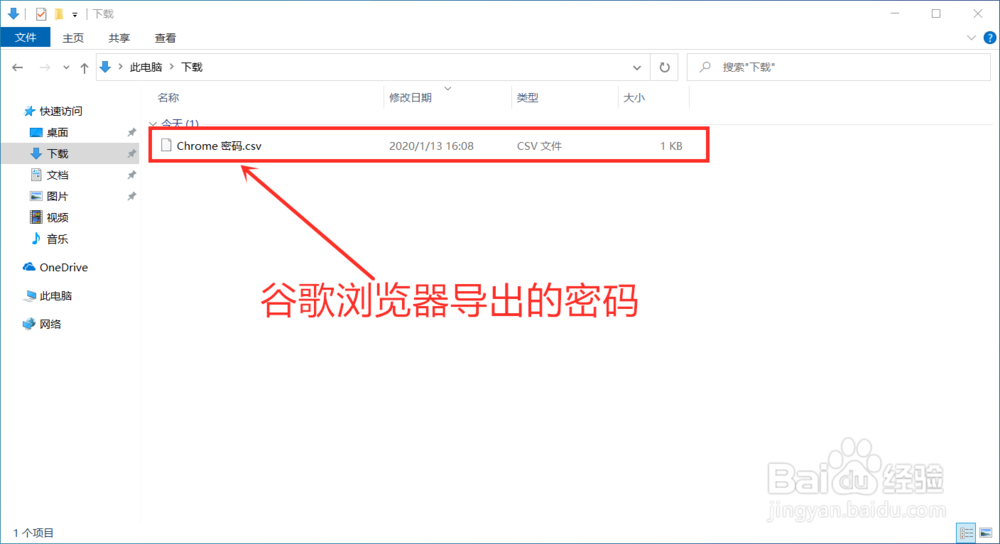Click the CSV 文件 type cell
Viewport: 1000px width, 544px height.
click(x=539, y=146)
